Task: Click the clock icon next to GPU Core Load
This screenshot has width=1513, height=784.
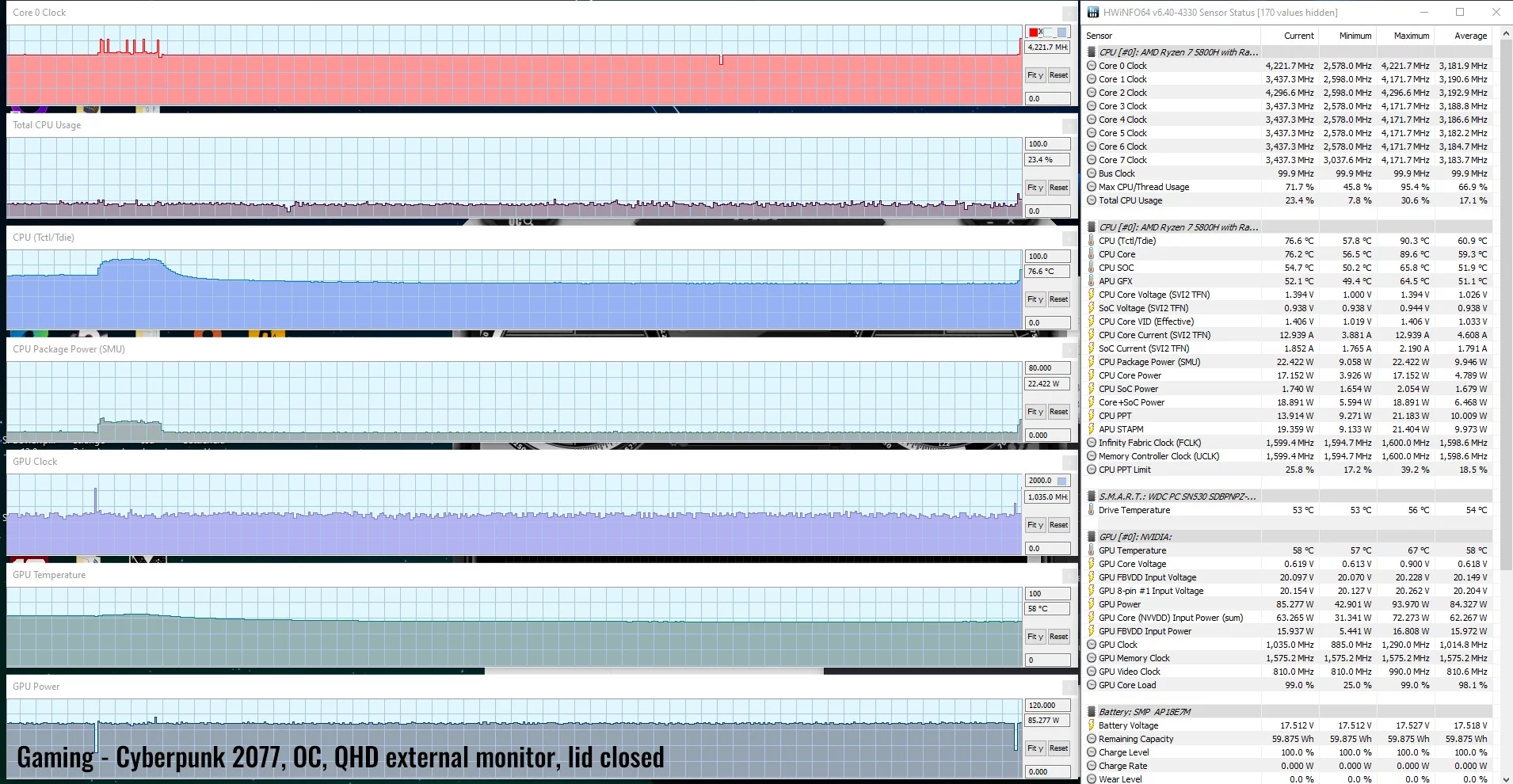Action: coord(1092,685)
